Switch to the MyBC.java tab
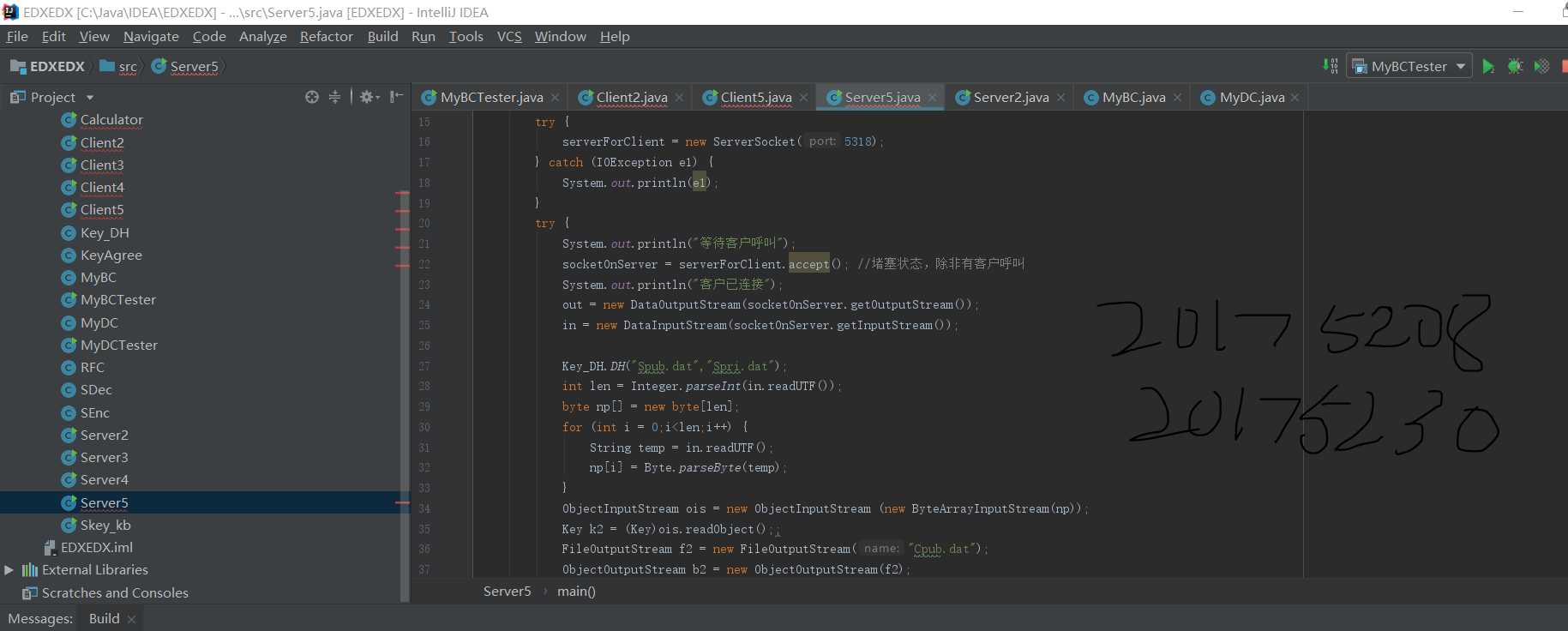Image resolution: width=1568 pixels, height=631 pixels. click(1133, 98)
